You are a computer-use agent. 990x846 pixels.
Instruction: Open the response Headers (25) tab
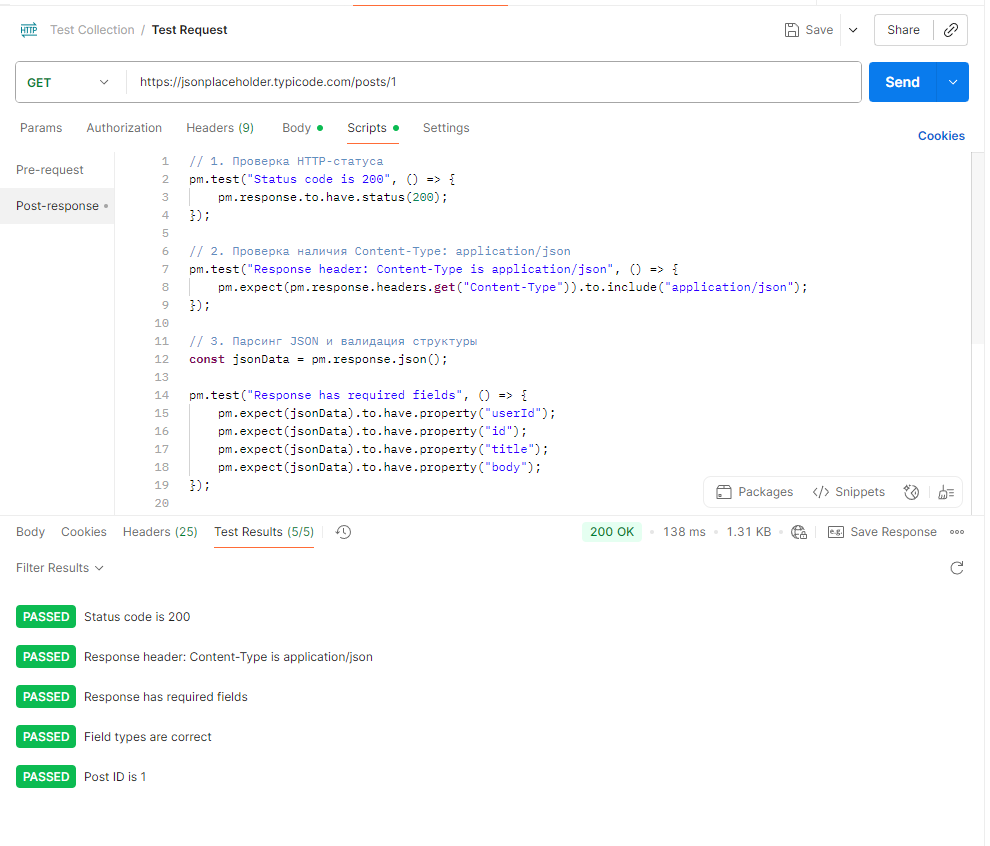[x=160, y=532]
